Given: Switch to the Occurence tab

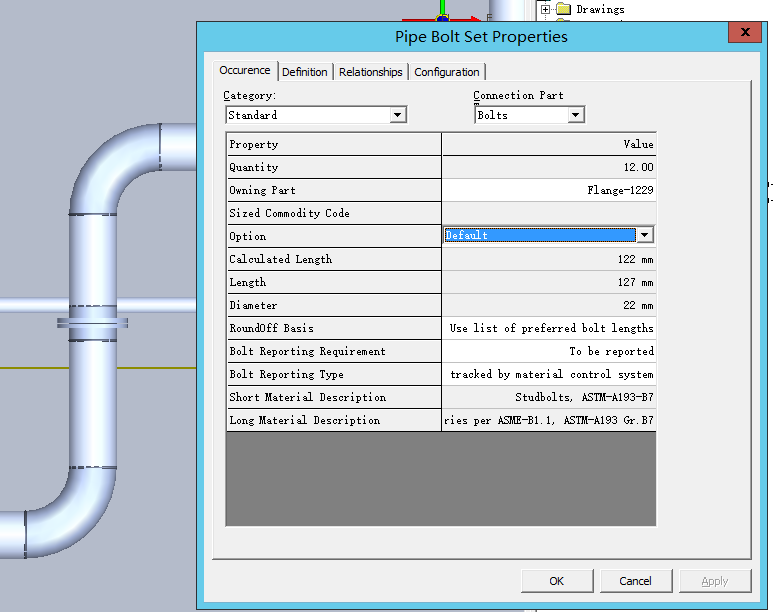Looking at the screenshot, I should pyautogui.click(x=245, y=71).
